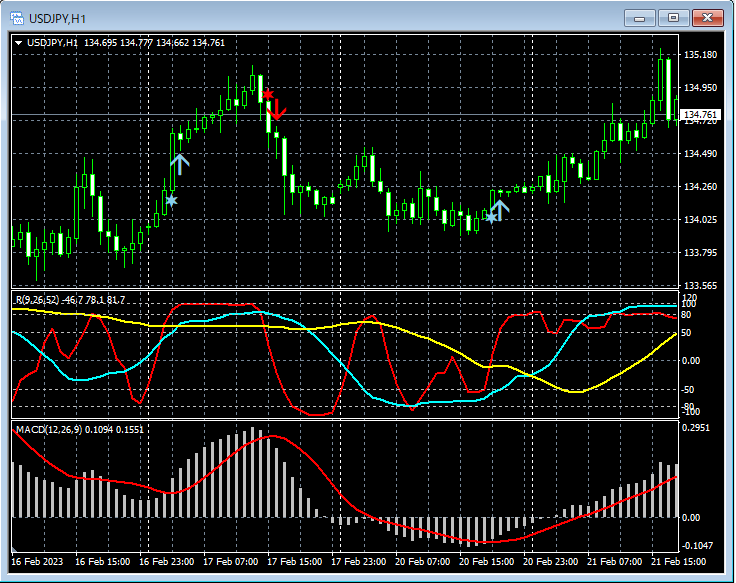This screenshot has width=736, height=583.
Task: Click the 134.490 price axis label
Action: pyautogui.click(x=700, y=153)
